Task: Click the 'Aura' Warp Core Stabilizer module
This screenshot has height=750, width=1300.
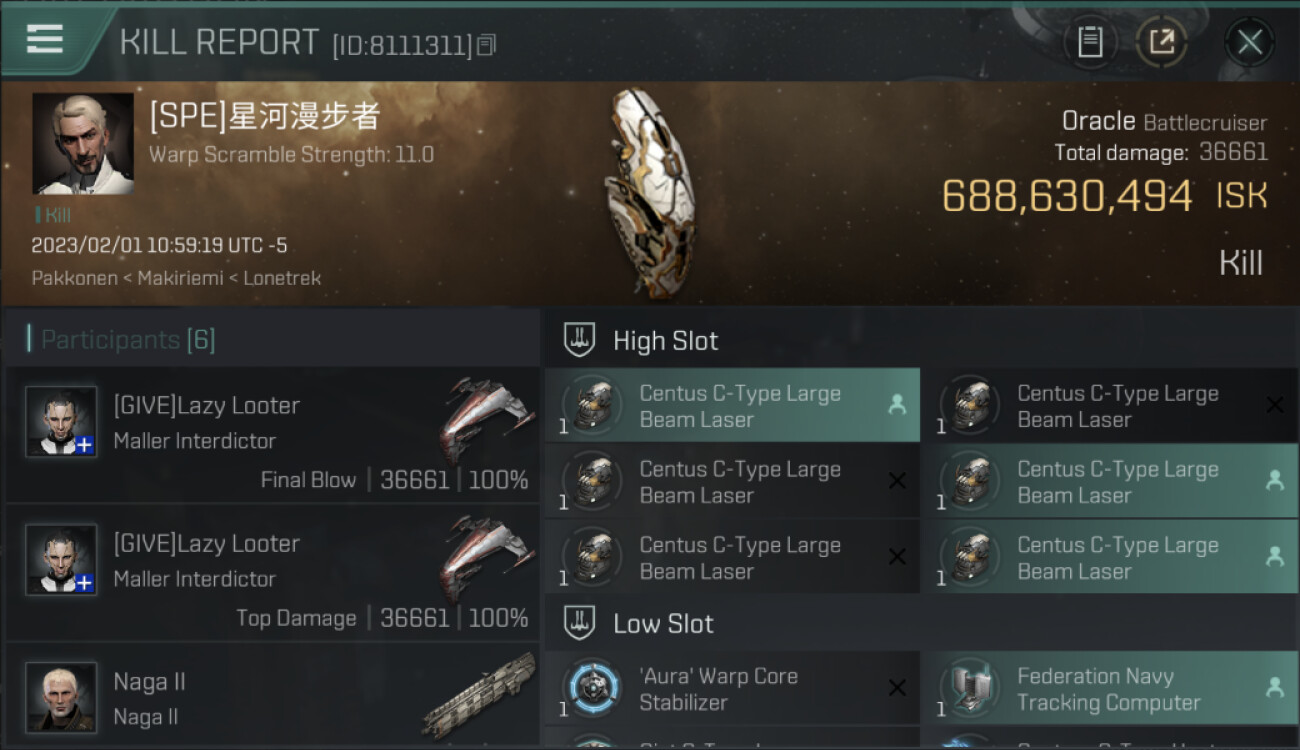Action: point(732,689)
